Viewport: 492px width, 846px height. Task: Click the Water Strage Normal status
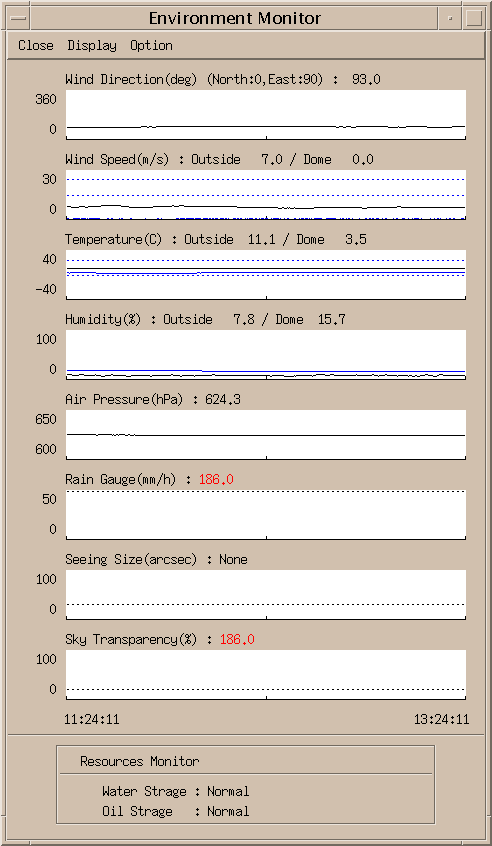point(228,792)
